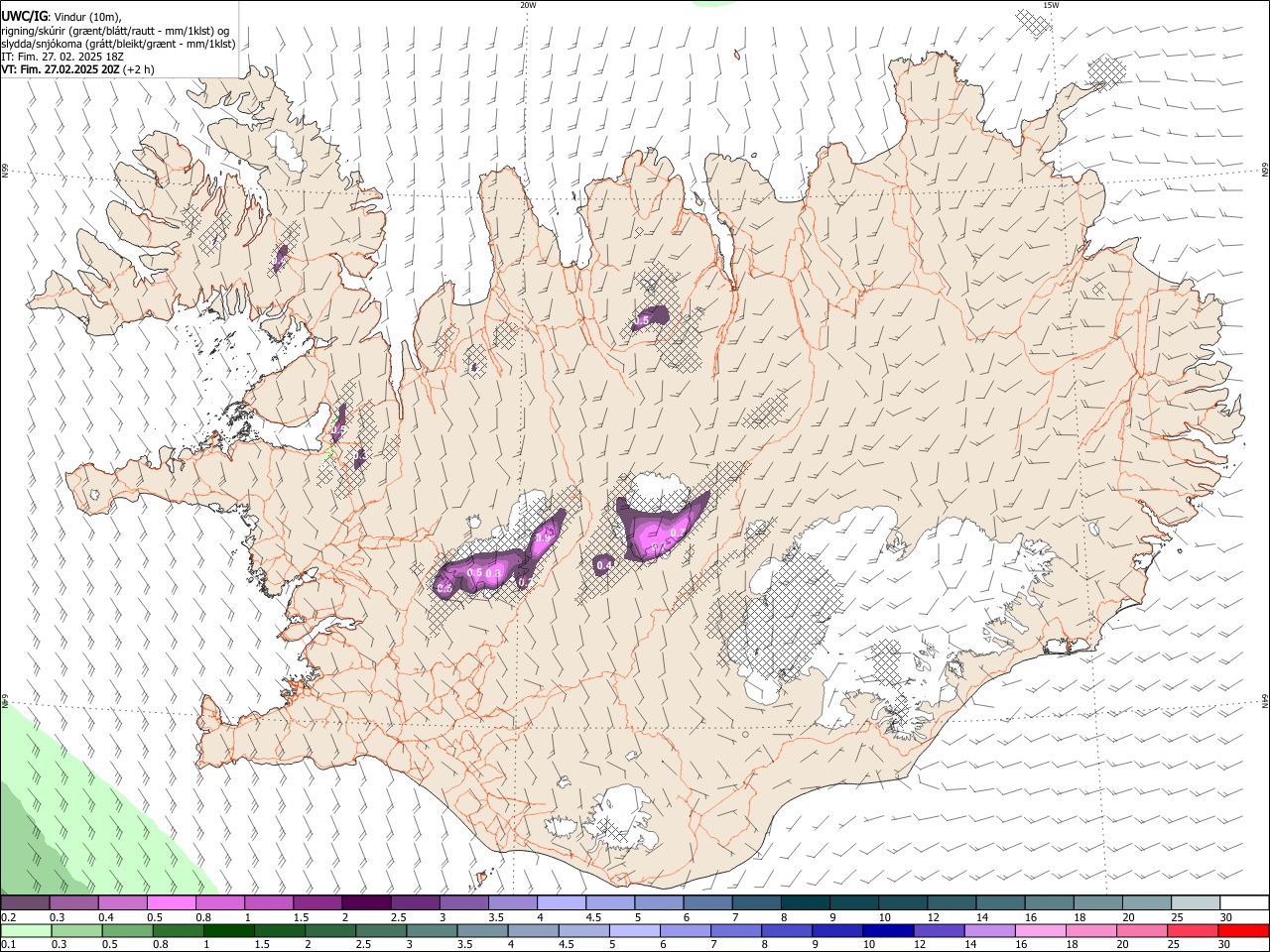Click the 0.1 label on rain scale
The height and width of the screenshot is (952, 1270).
tap(8, 943)
